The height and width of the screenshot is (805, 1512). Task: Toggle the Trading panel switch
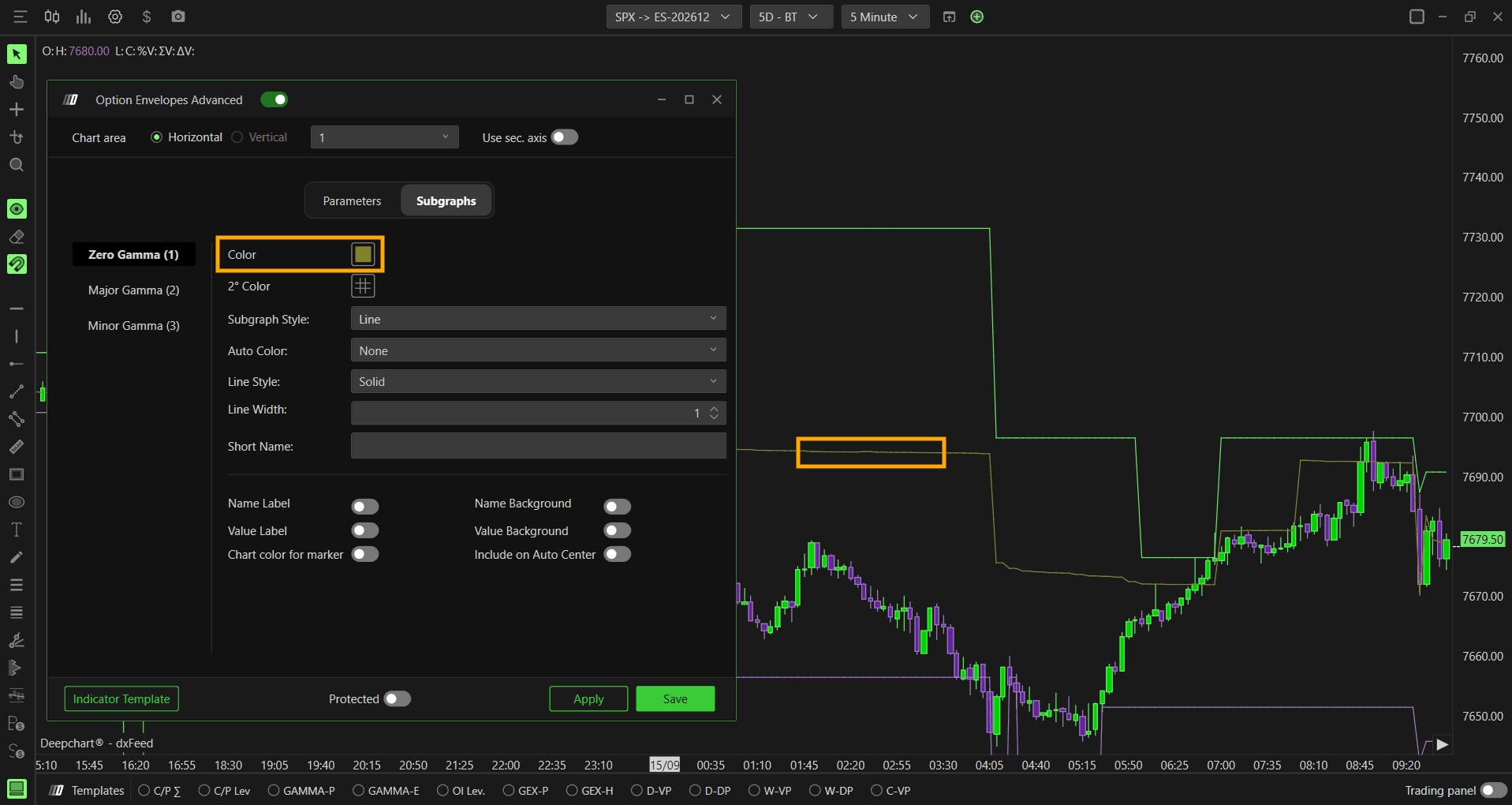point(1494,790)
